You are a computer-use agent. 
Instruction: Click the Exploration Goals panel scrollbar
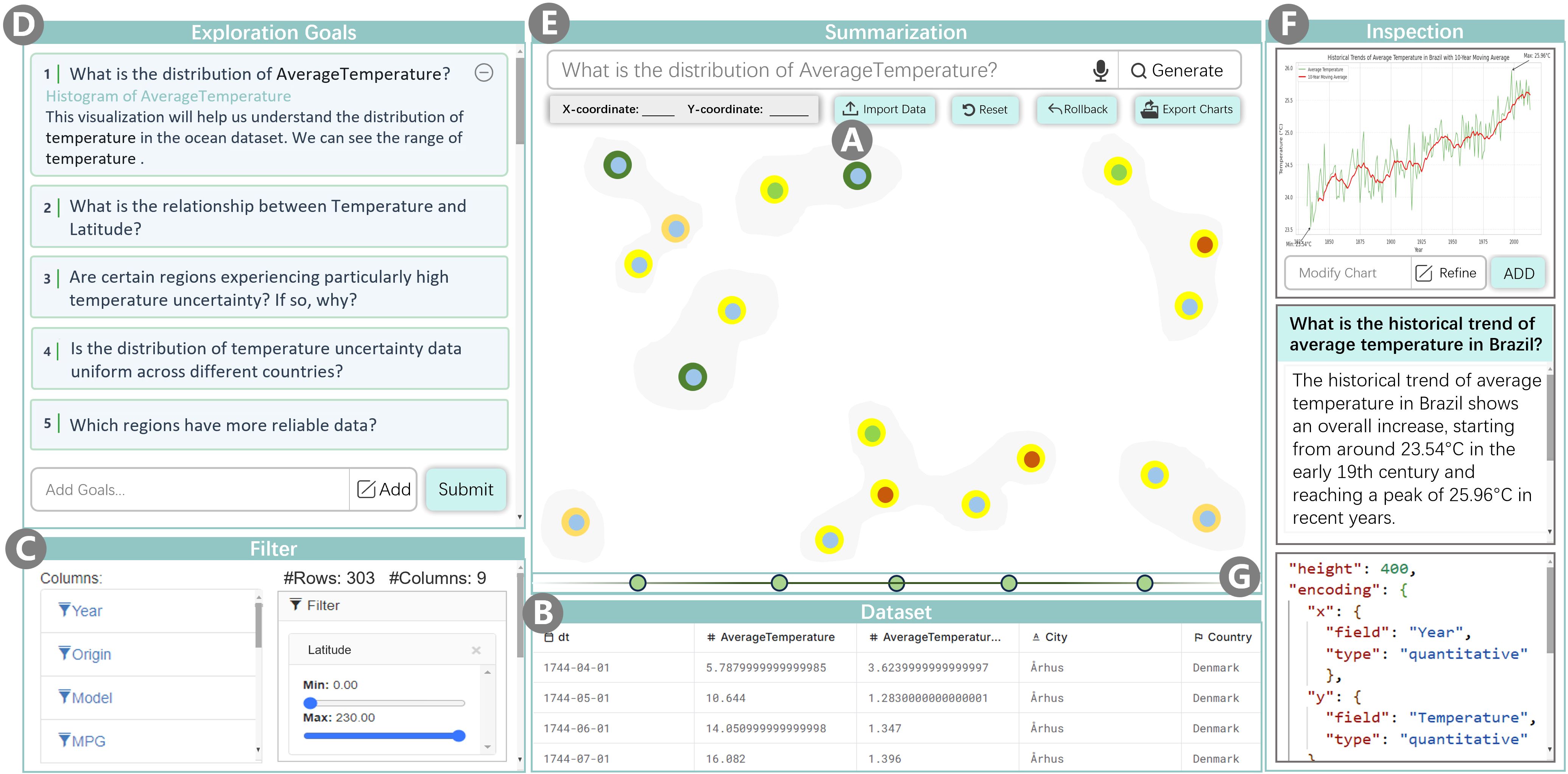point(519,100)
